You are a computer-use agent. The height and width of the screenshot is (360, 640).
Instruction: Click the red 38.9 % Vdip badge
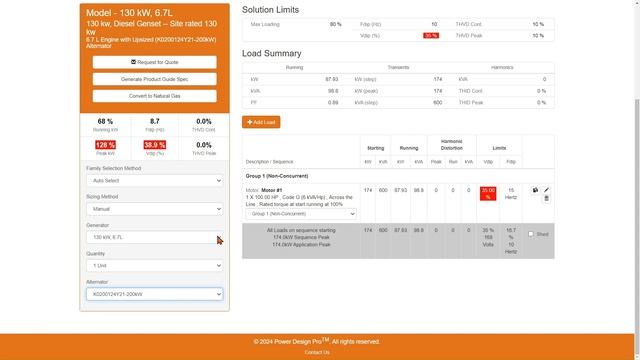[x=155, y=145]
